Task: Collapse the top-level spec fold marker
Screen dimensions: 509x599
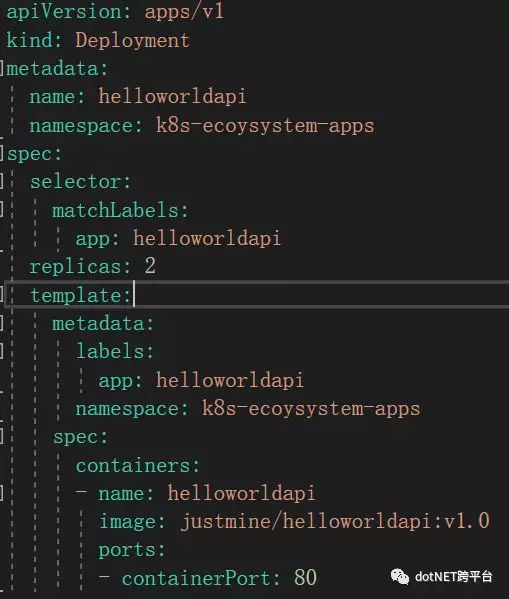Action: (2, 154)
